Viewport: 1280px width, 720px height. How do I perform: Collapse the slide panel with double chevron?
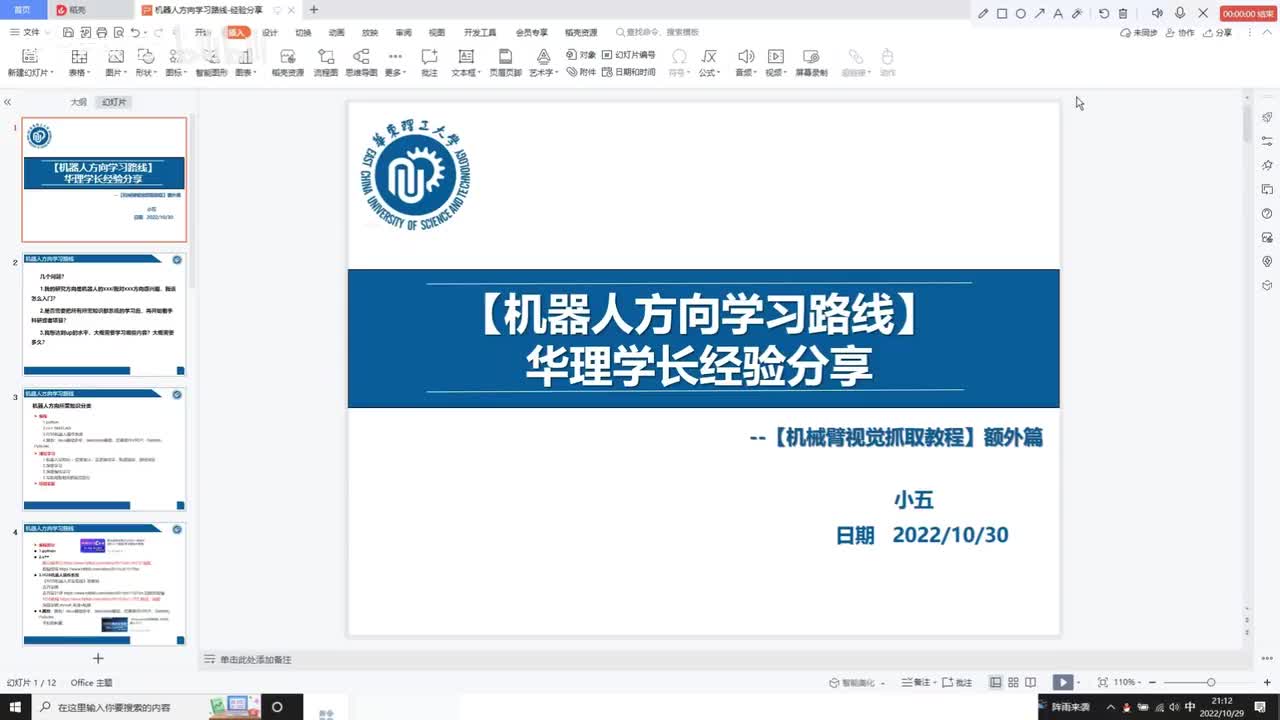coord(7,102)
